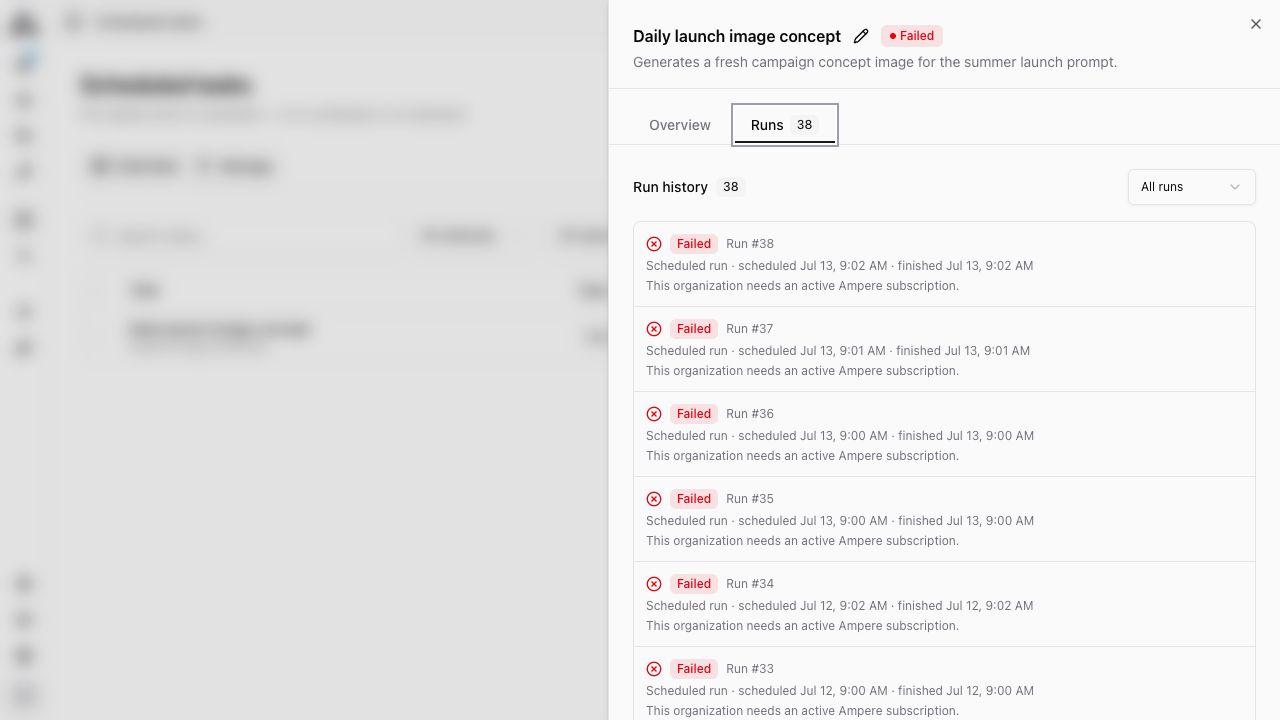The width and height of the screenshot is (1280, 720).
Task: Click the failed icon for Run #33
Action: [654, 669]
